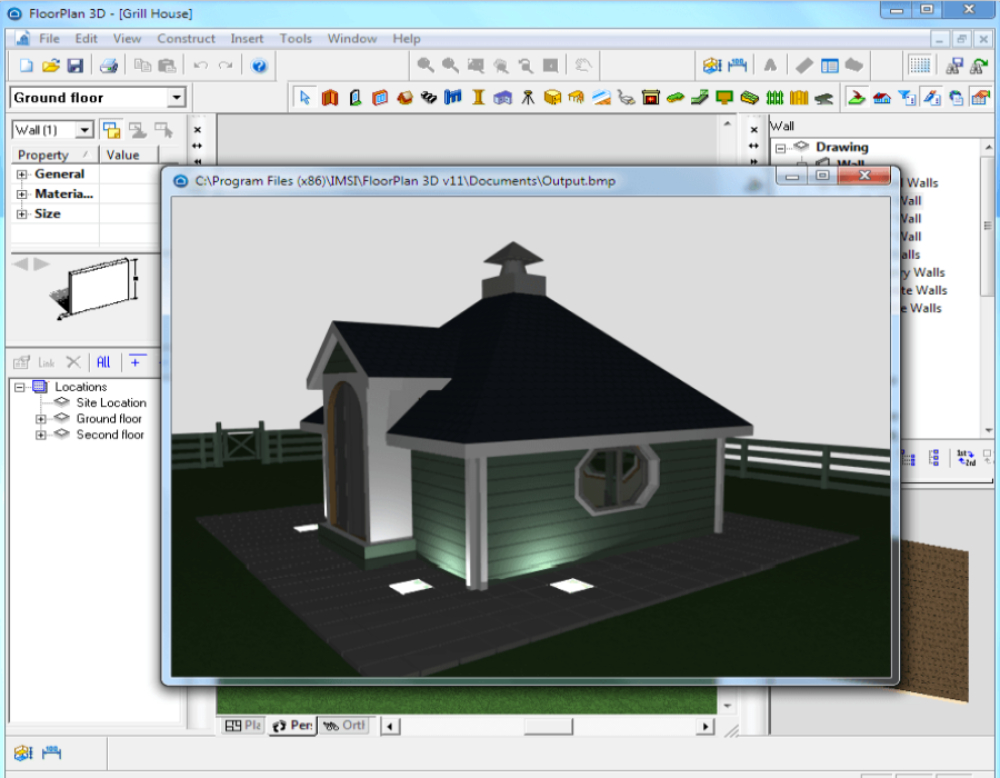Choose the arrow selection tool
1000x778 pixels.
304,98
